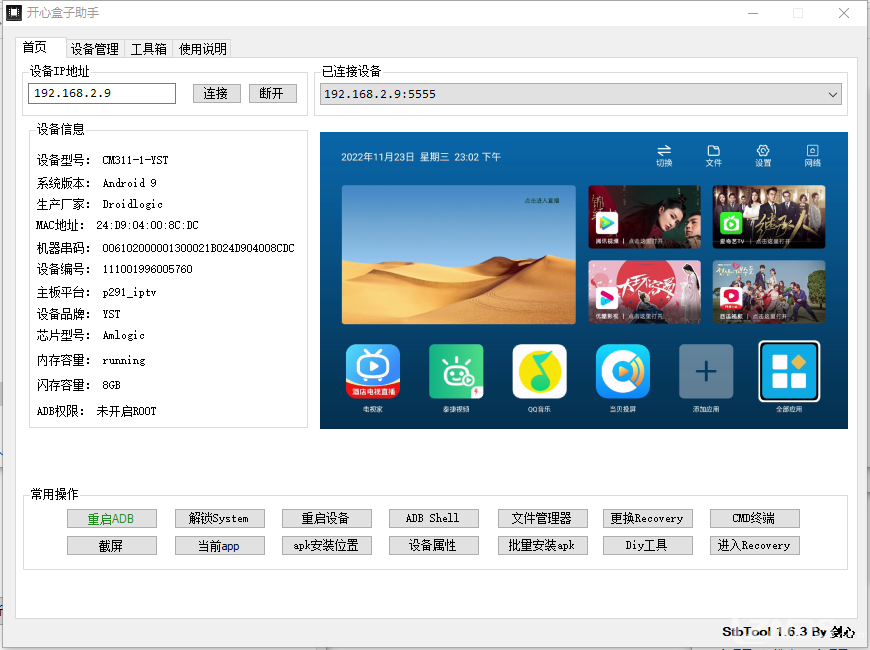Viewport: 870px width, 650px height.
Task: Click the 网络 network icon in device preview
Action: pyautogui.click(x=812, y=155)
